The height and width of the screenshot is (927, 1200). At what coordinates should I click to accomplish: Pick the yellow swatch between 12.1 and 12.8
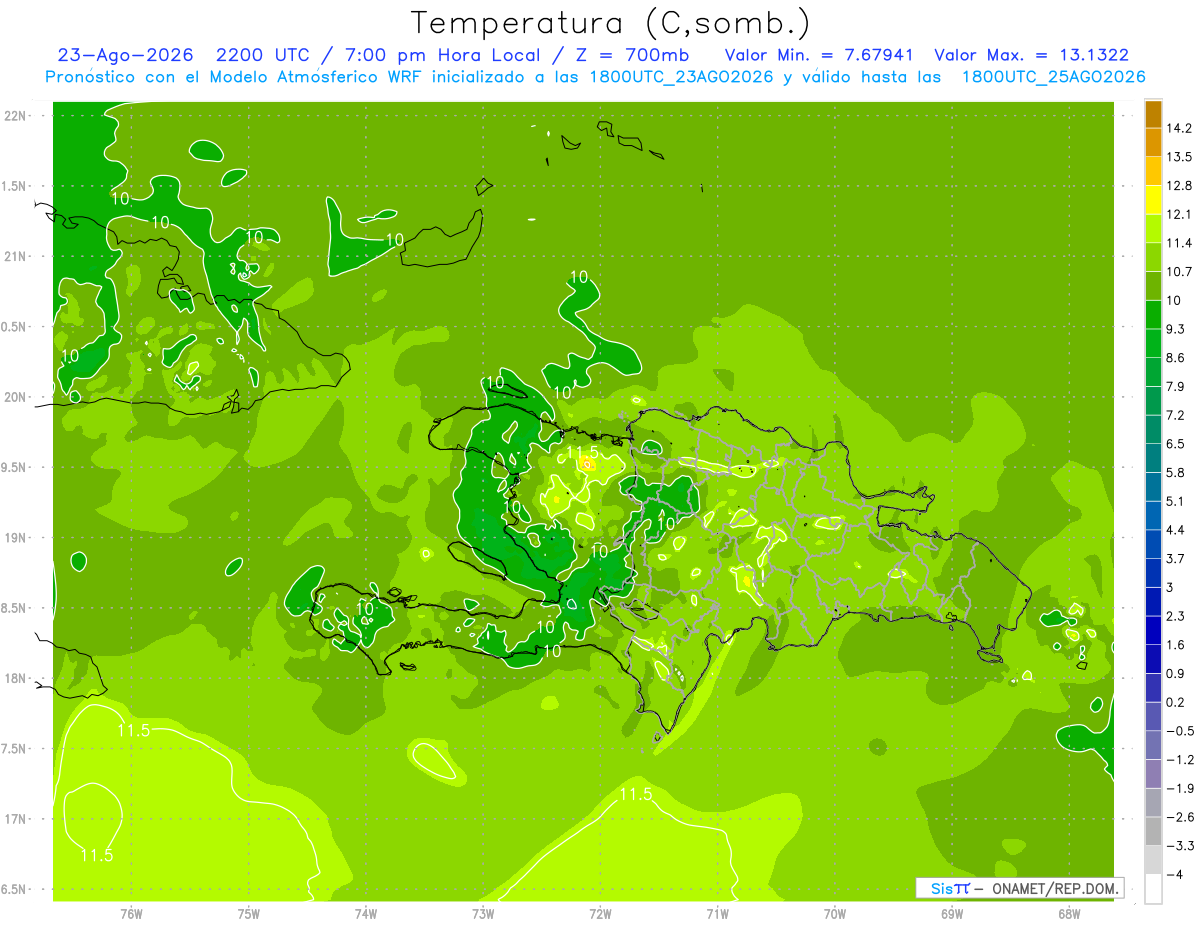coord(1154,200)
